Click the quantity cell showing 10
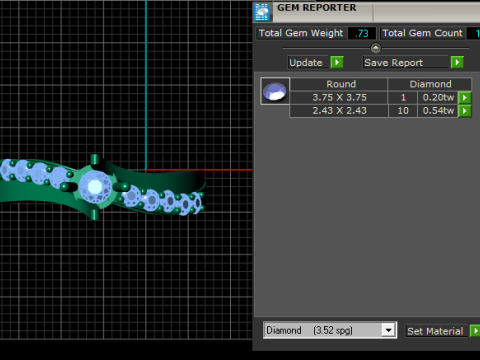This screenshot has height=360, width=480. (x=403, y=111)
